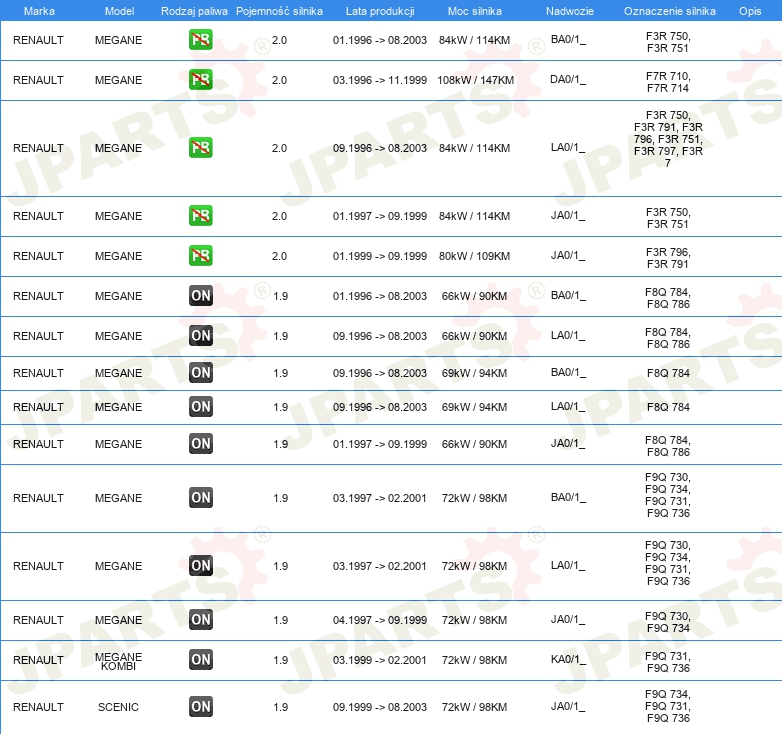Click the ON diesel icon in the 66kW JA0/1_ row
782x734 pixels.
tap(200, 444)
